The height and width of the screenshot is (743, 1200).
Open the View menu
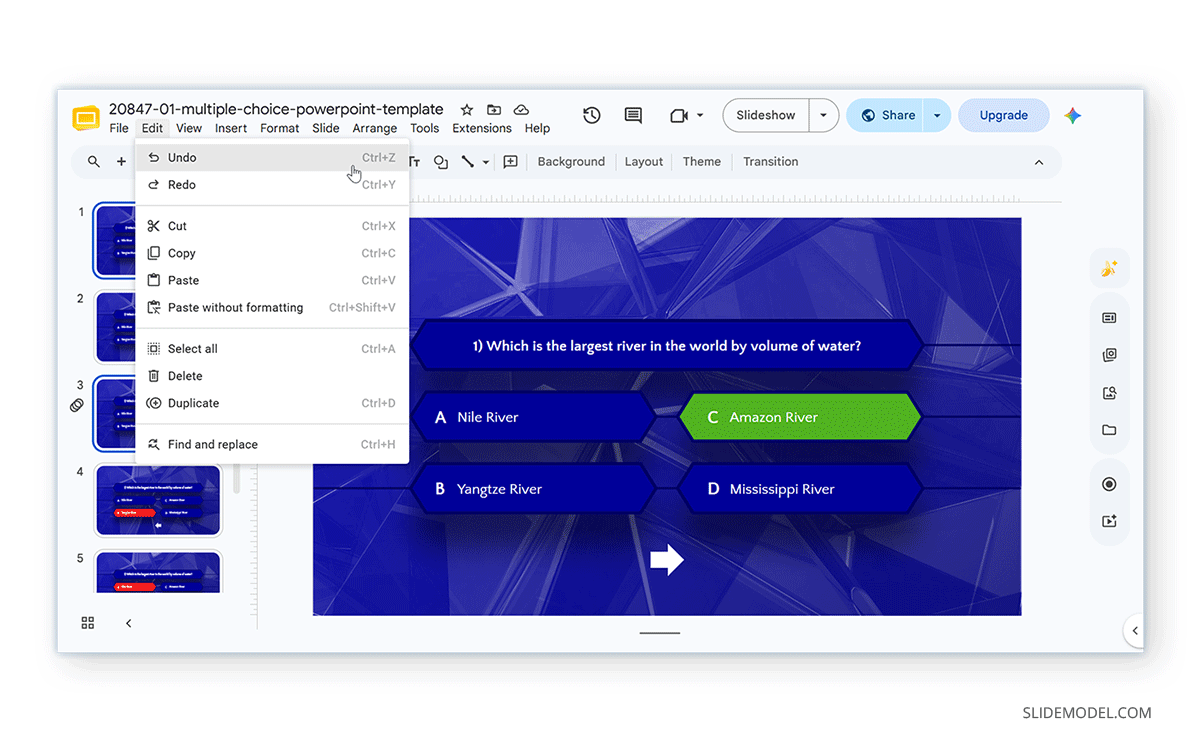pos(189,128)
